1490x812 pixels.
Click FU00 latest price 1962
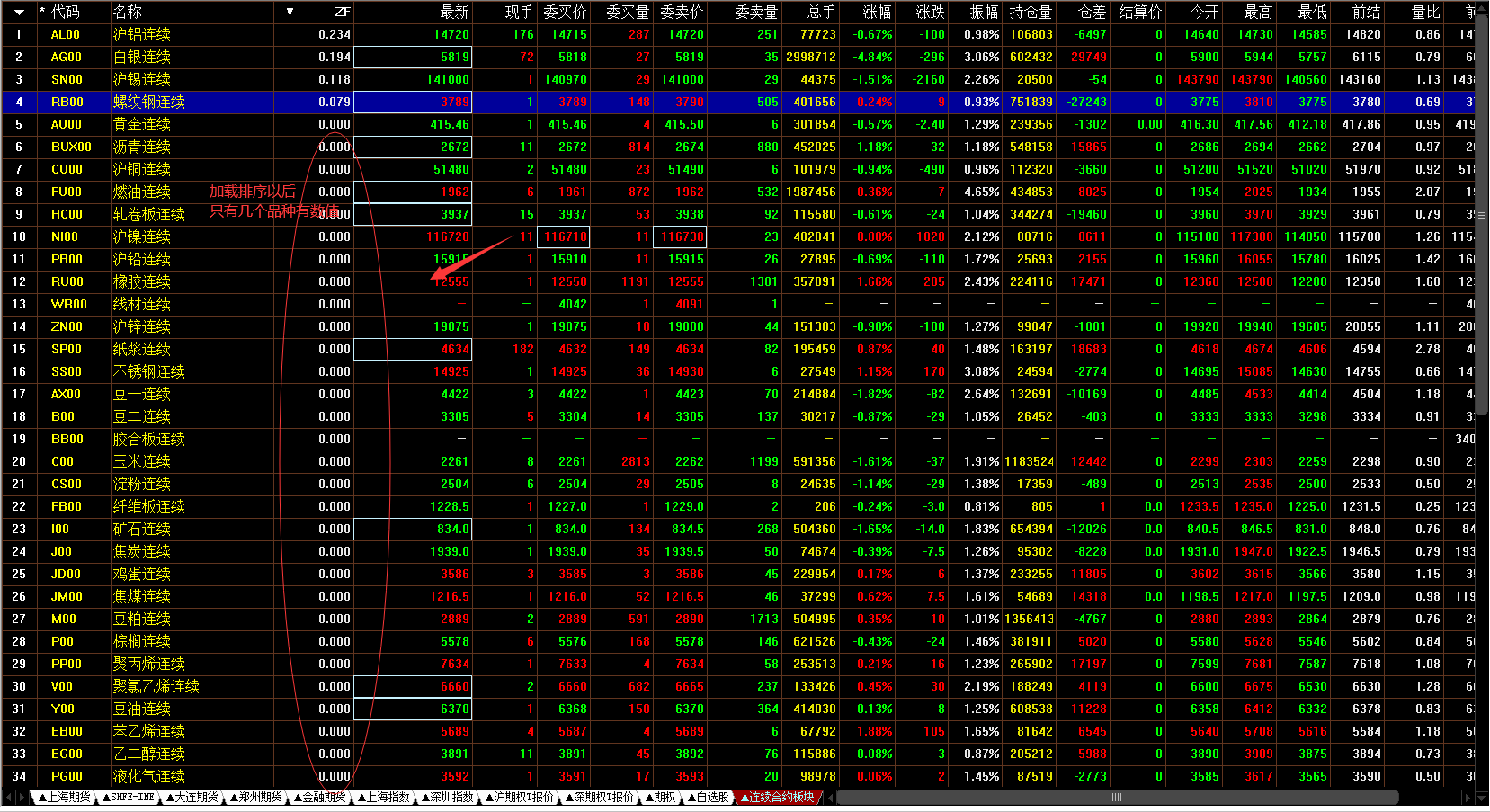point(455,192)
